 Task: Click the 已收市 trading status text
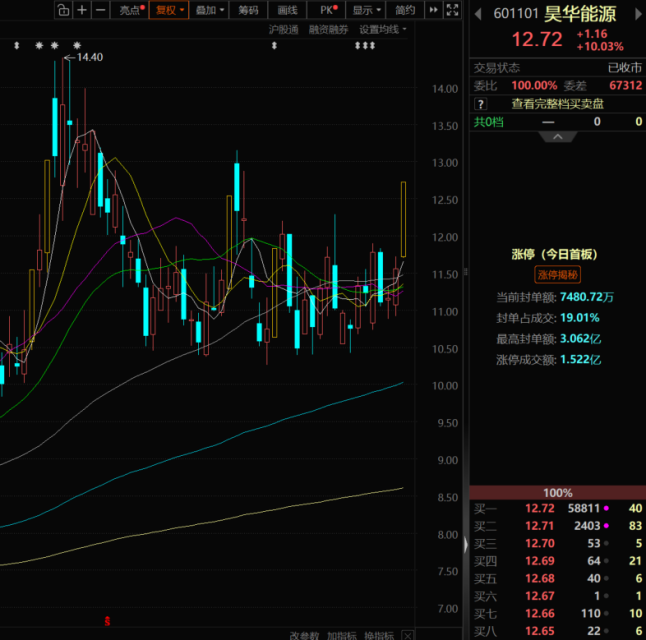click(625, 68)
